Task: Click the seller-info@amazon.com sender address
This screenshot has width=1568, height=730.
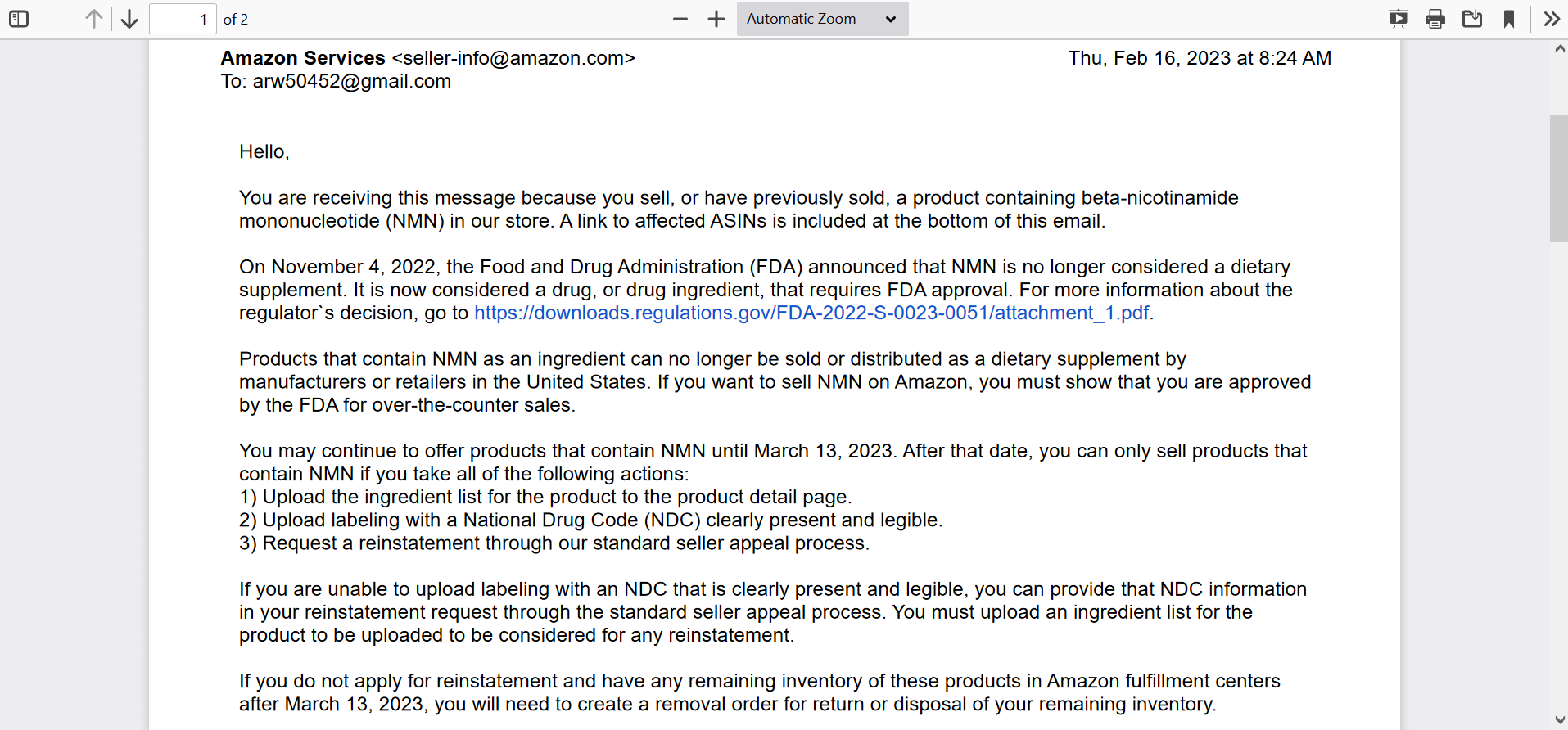Action: [513, 58]
